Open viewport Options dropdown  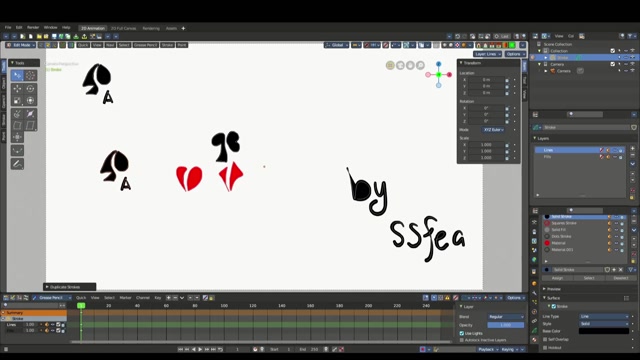pyautogui.click(x=515, y=54)
